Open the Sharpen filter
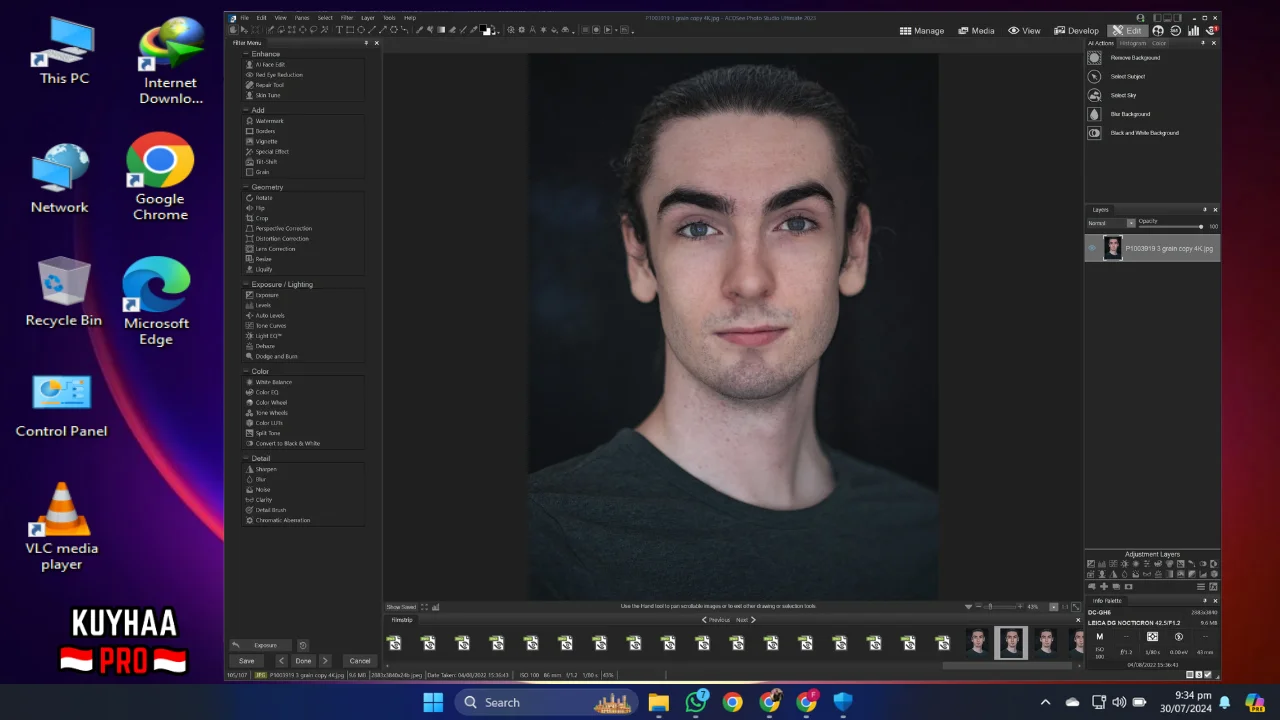 point(265,469)
